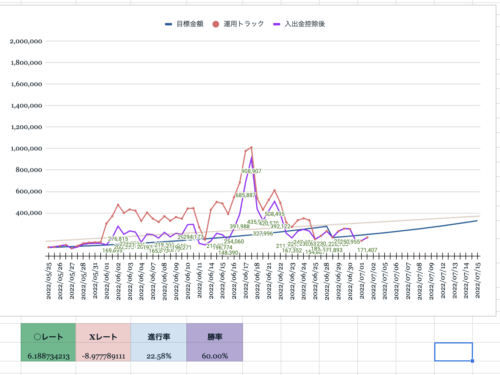Image resolution: width=500 pixels, height=375 pixels.
Task: Click the 1,800,000 y-axis label
Action: [26, 63]
